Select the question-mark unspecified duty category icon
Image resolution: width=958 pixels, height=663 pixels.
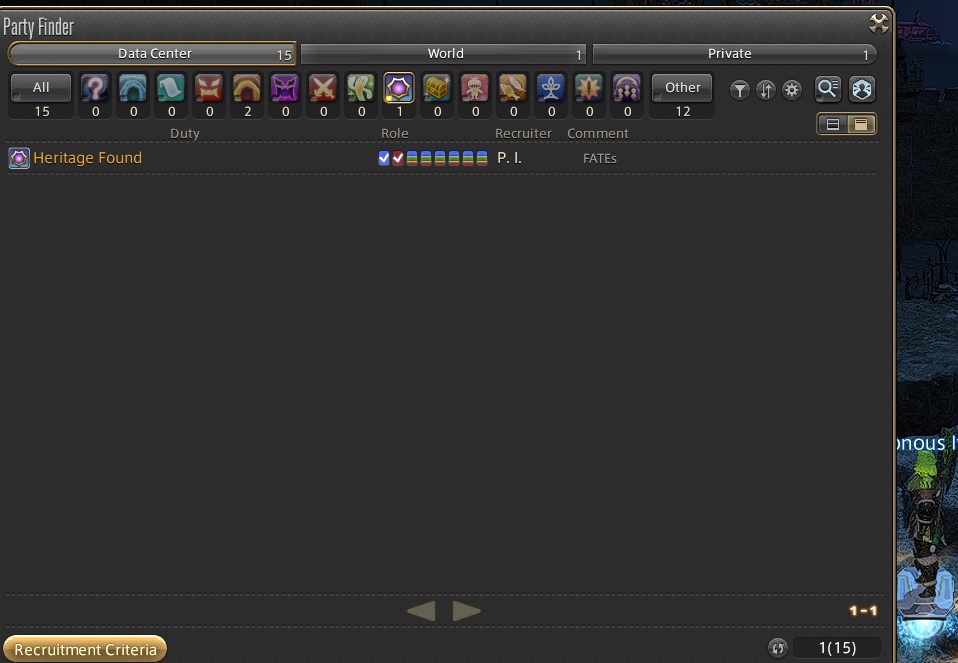click(95, 89)
